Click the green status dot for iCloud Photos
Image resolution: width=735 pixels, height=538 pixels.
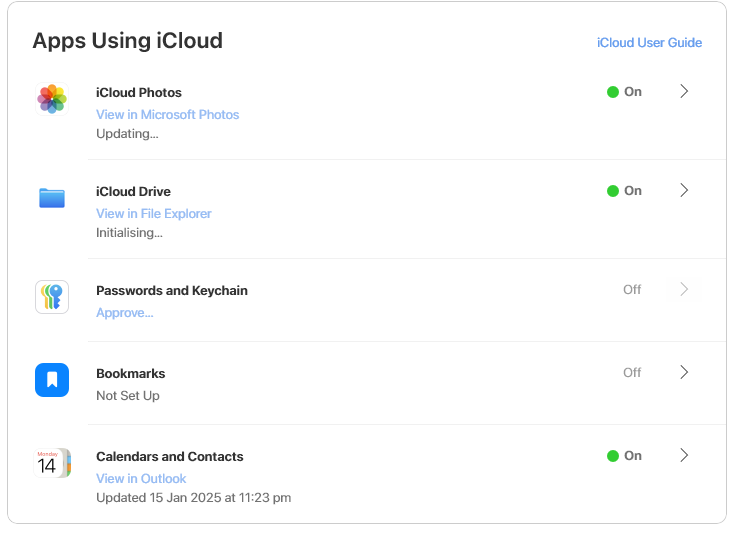point(613,92)
